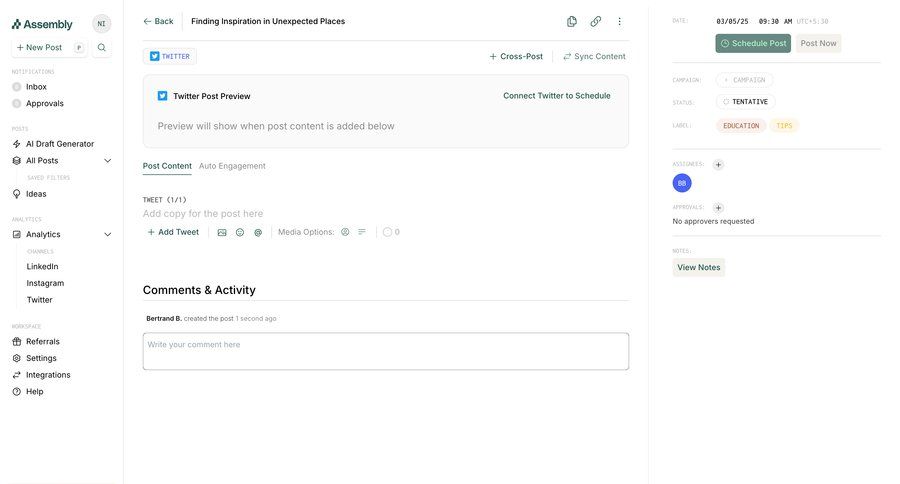Click the TIPS label tag
Image resolution: width=900 pixels, height=484 pixels.
784,126
